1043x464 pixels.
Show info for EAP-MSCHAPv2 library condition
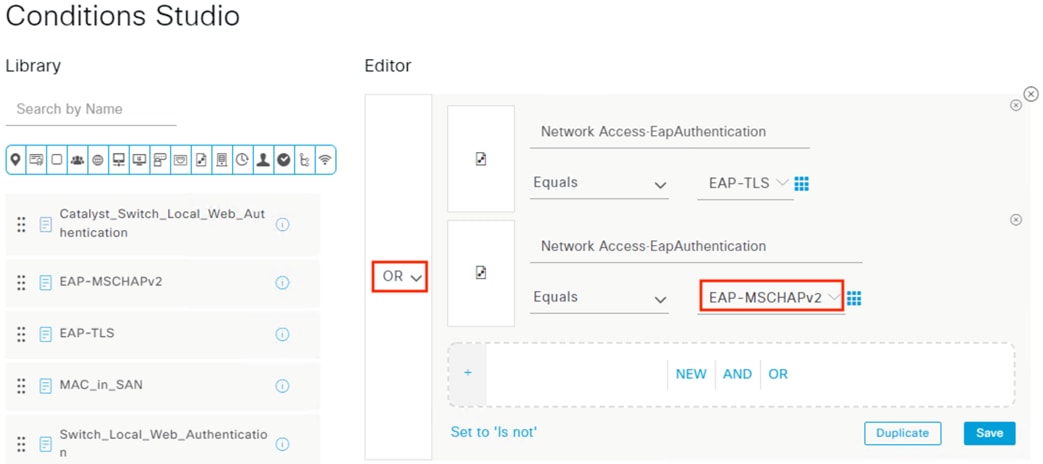(x=282, y=283)
